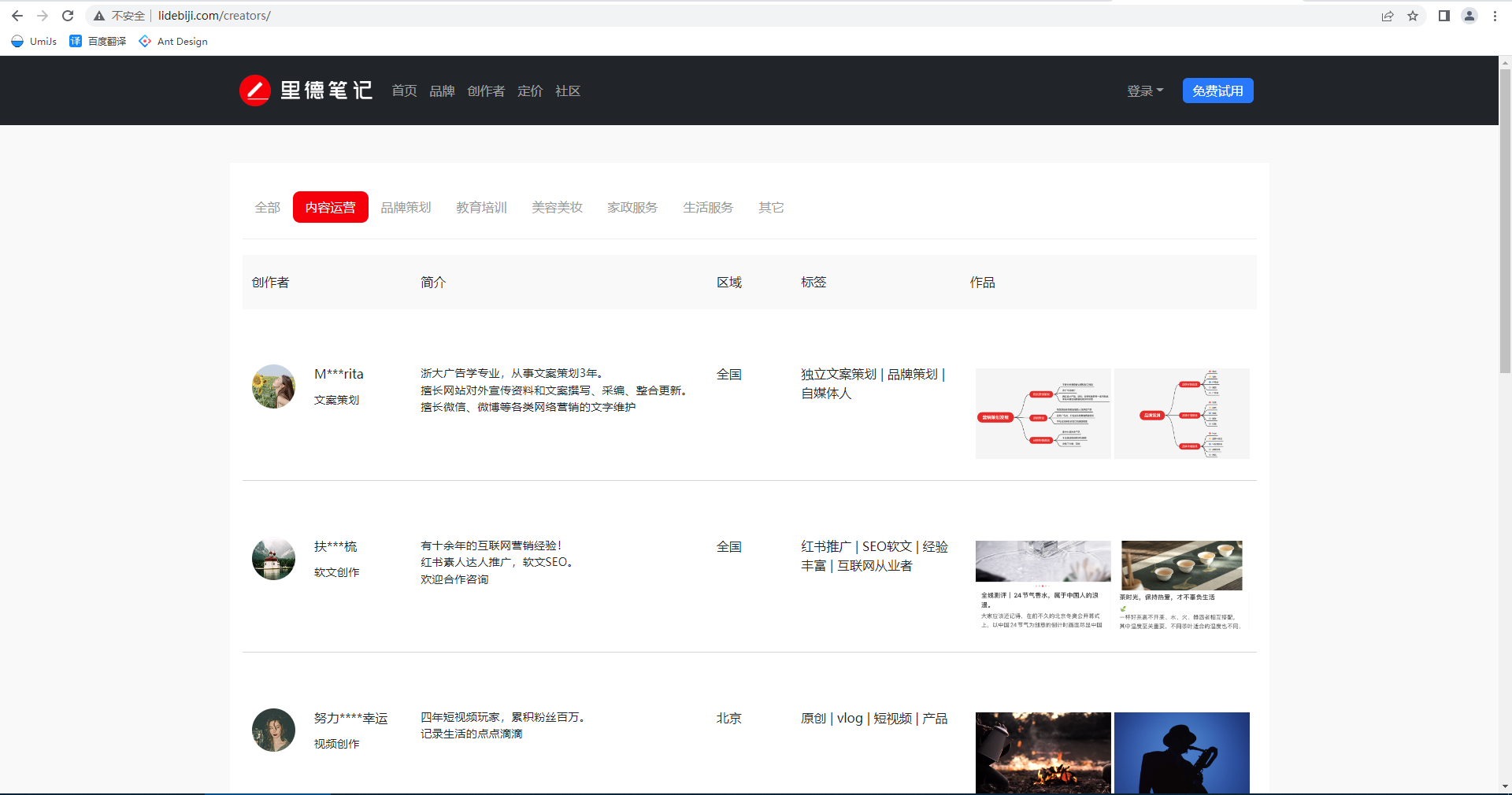Click the 视频创作 role label
Screen dimensions: 1512x795
pyautogui.click(x=336, y=744)
